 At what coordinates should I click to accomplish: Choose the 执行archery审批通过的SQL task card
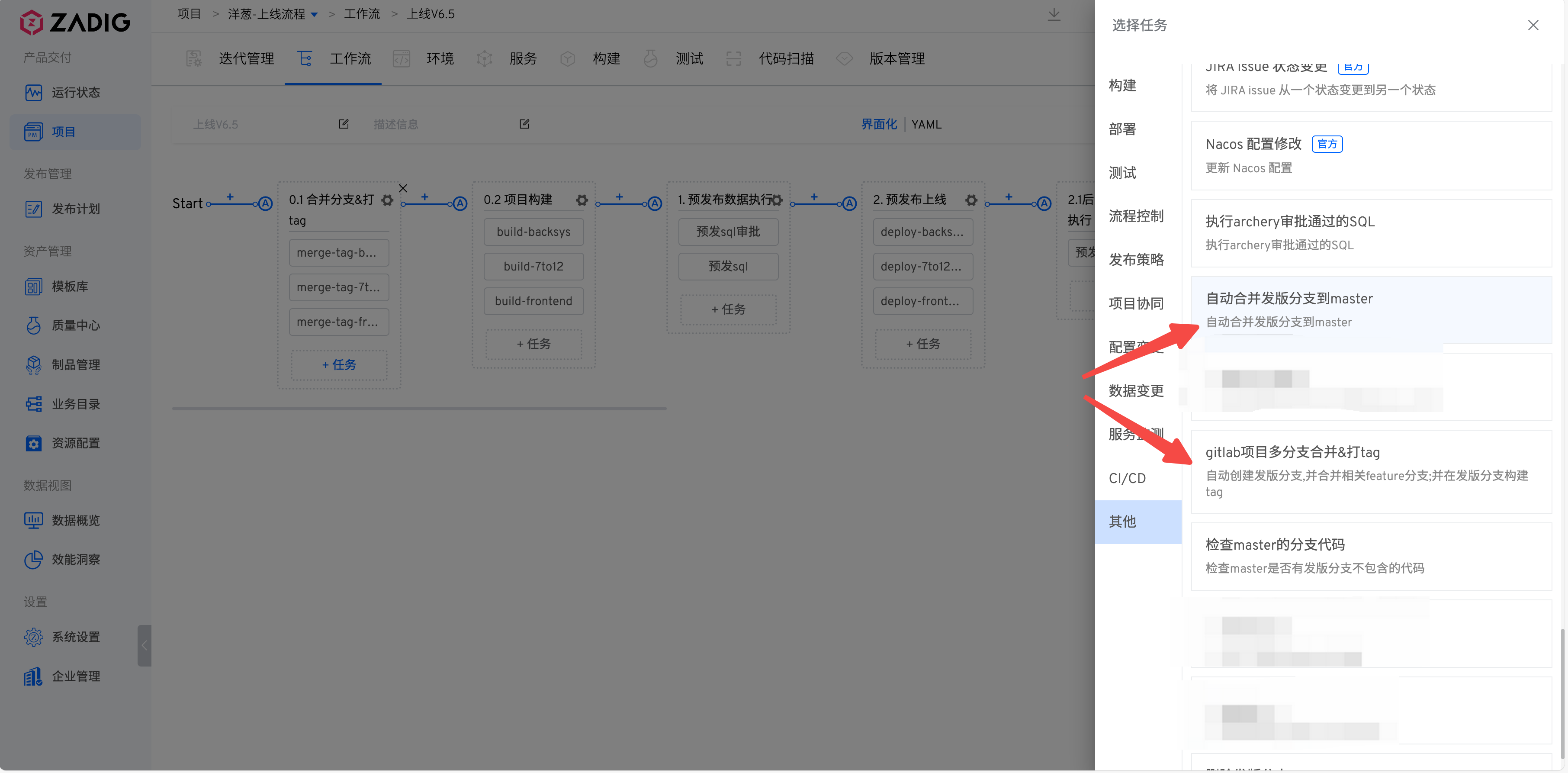coord(1371,233)
